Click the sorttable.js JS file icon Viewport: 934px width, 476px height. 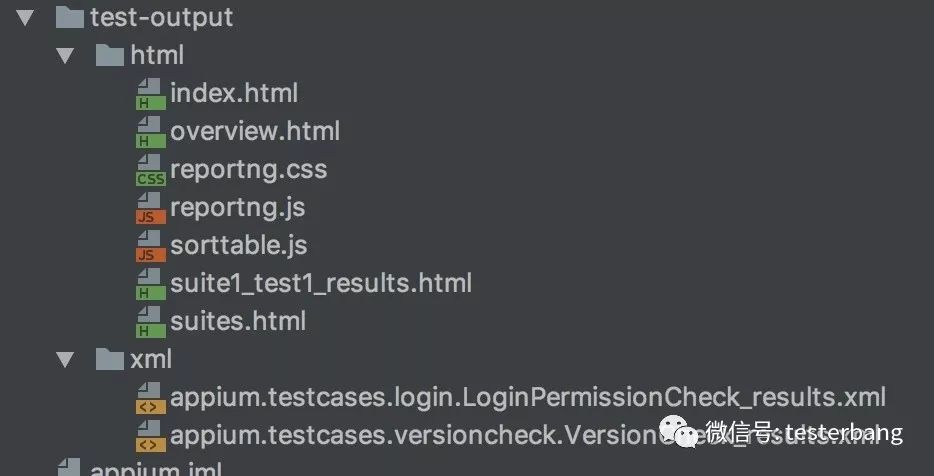[150, 247]
